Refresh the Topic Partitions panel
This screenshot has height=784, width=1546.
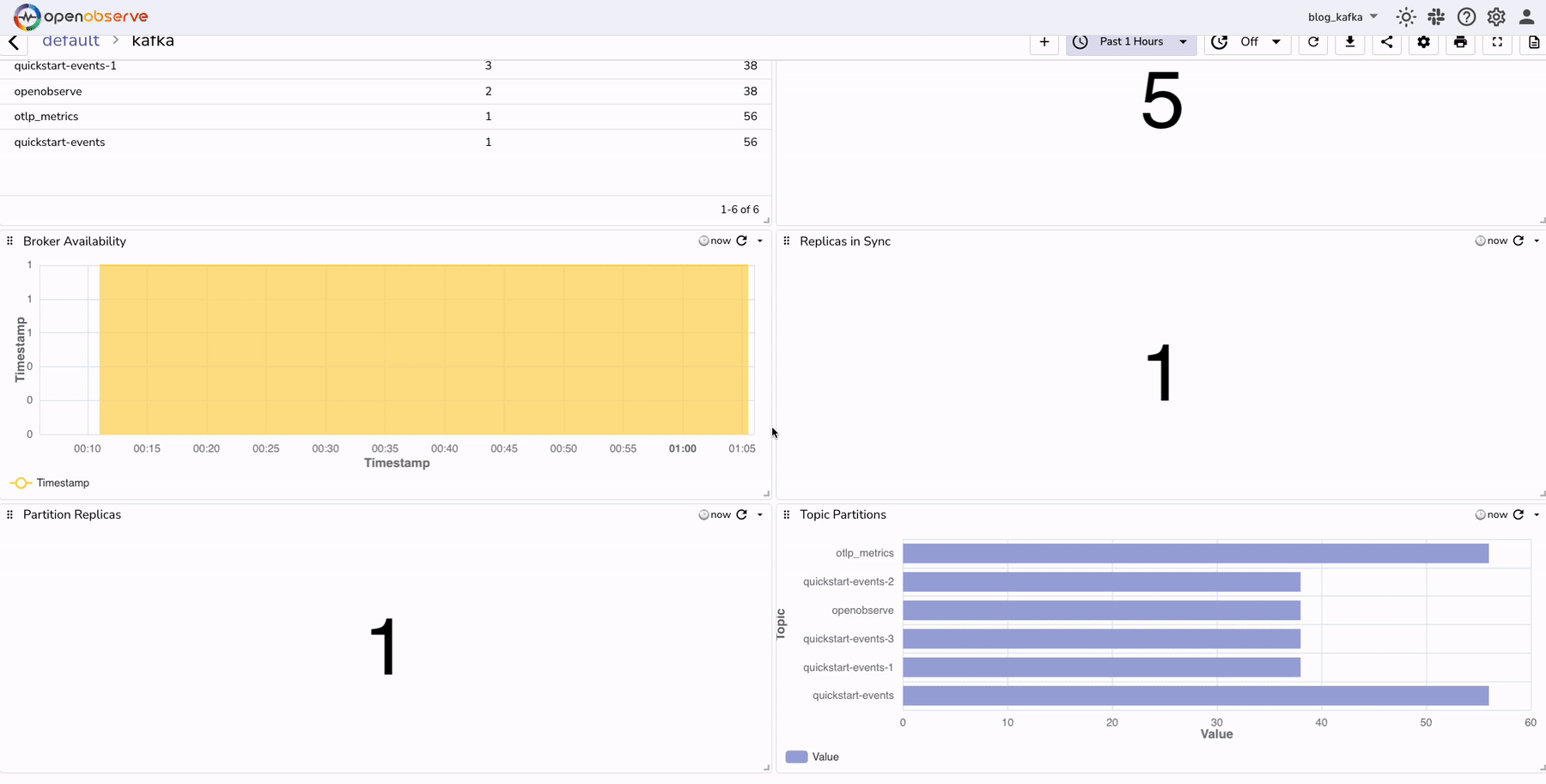click(1519, 514)
